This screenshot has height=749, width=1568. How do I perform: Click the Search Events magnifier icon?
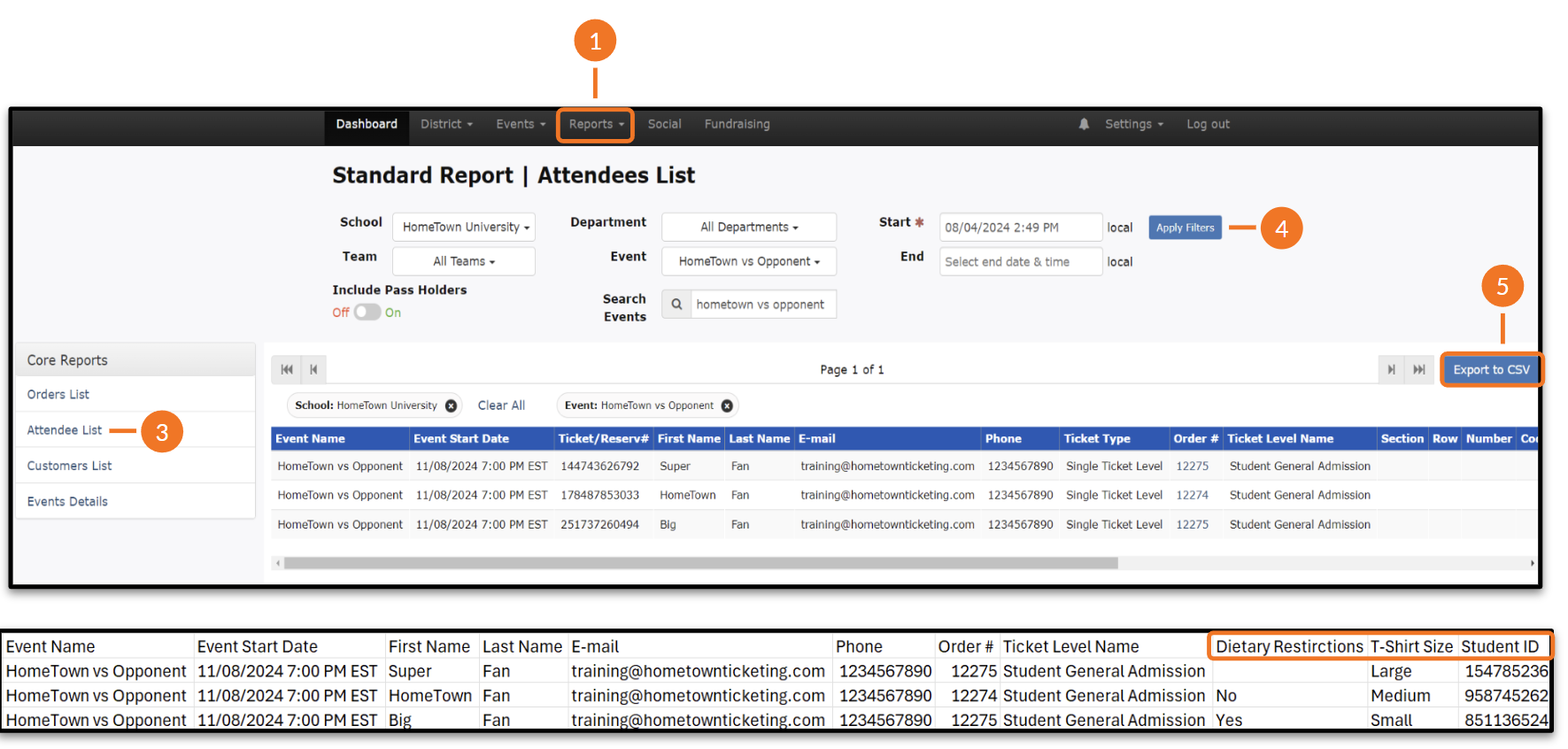click(x=676, y=305)
